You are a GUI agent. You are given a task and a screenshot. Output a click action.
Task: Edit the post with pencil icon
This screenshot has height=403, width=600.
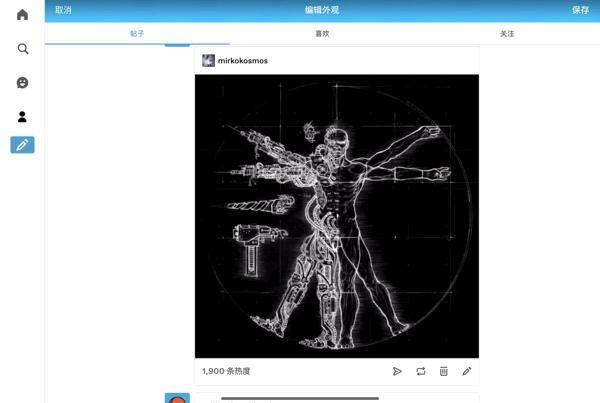coord(467,371)
